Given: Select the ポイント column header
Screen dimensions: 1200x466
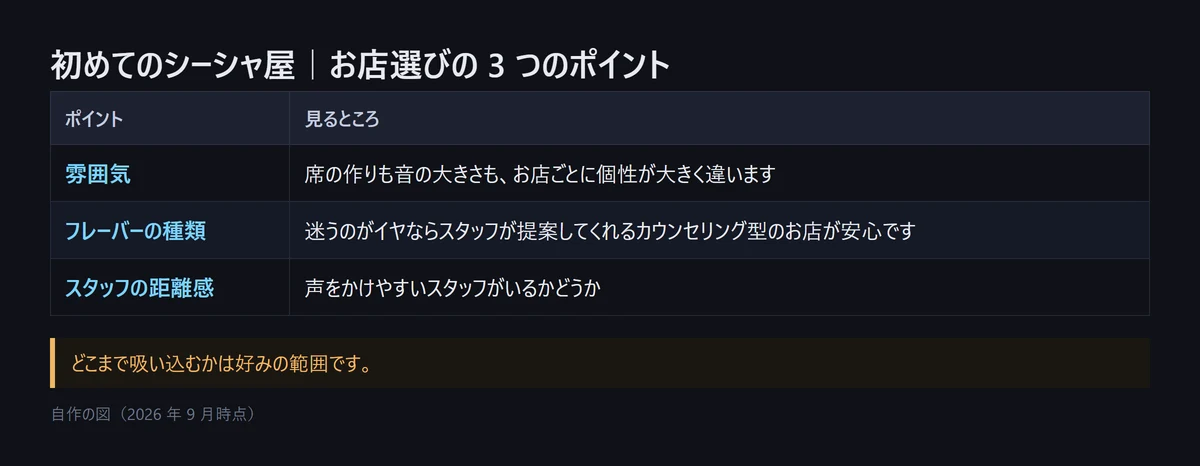Looking at the screenshot, I should [94, 119].
